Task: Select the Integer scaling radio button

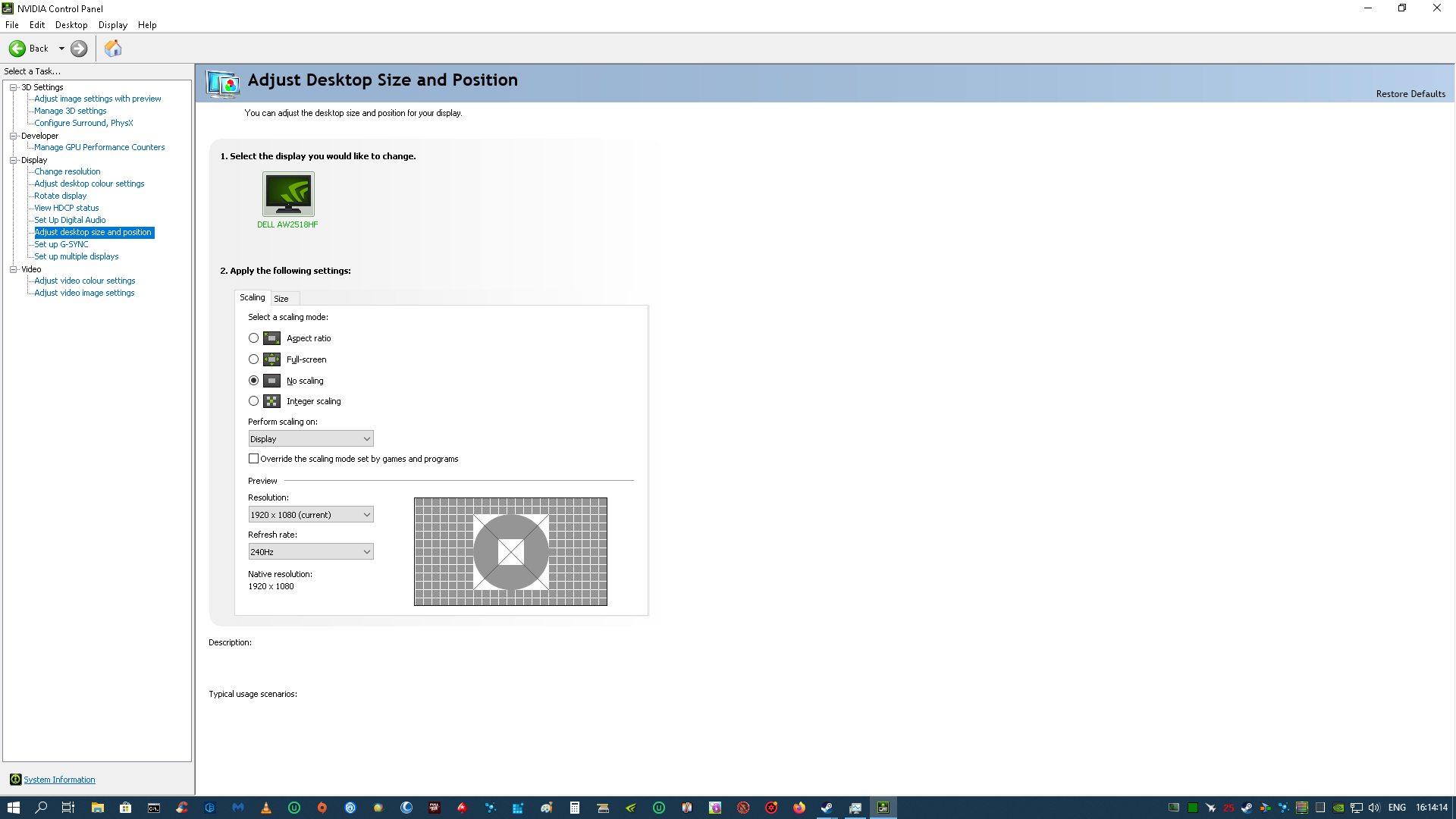Action: tap(253, 401)
